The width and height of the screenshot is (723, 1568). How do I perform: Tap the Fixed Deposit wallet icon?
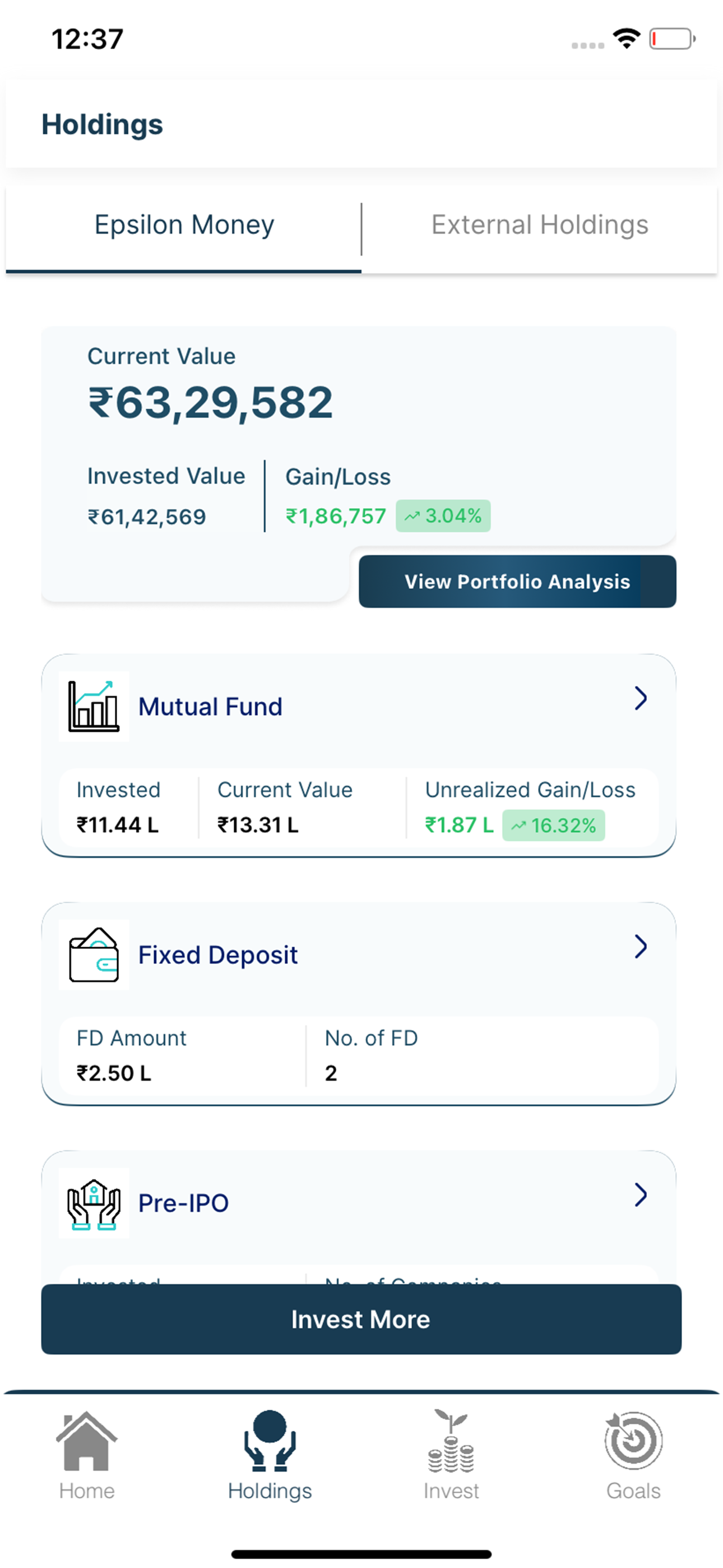coord(94,954)
